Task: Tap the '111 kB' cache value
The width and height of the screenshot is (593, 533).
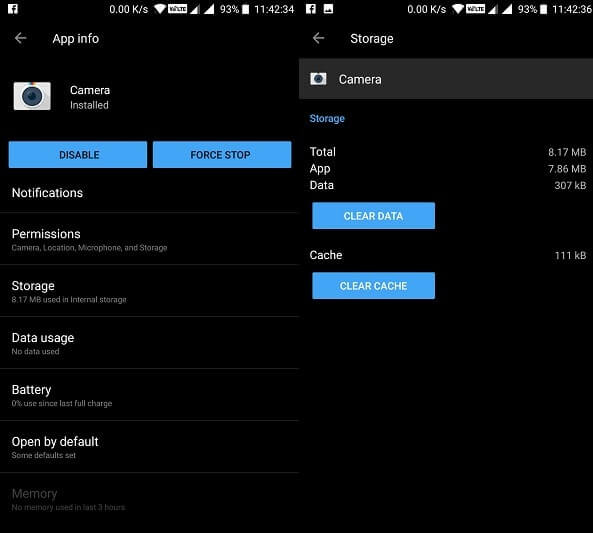Action: pyautogui.click(x=570, y=255)
